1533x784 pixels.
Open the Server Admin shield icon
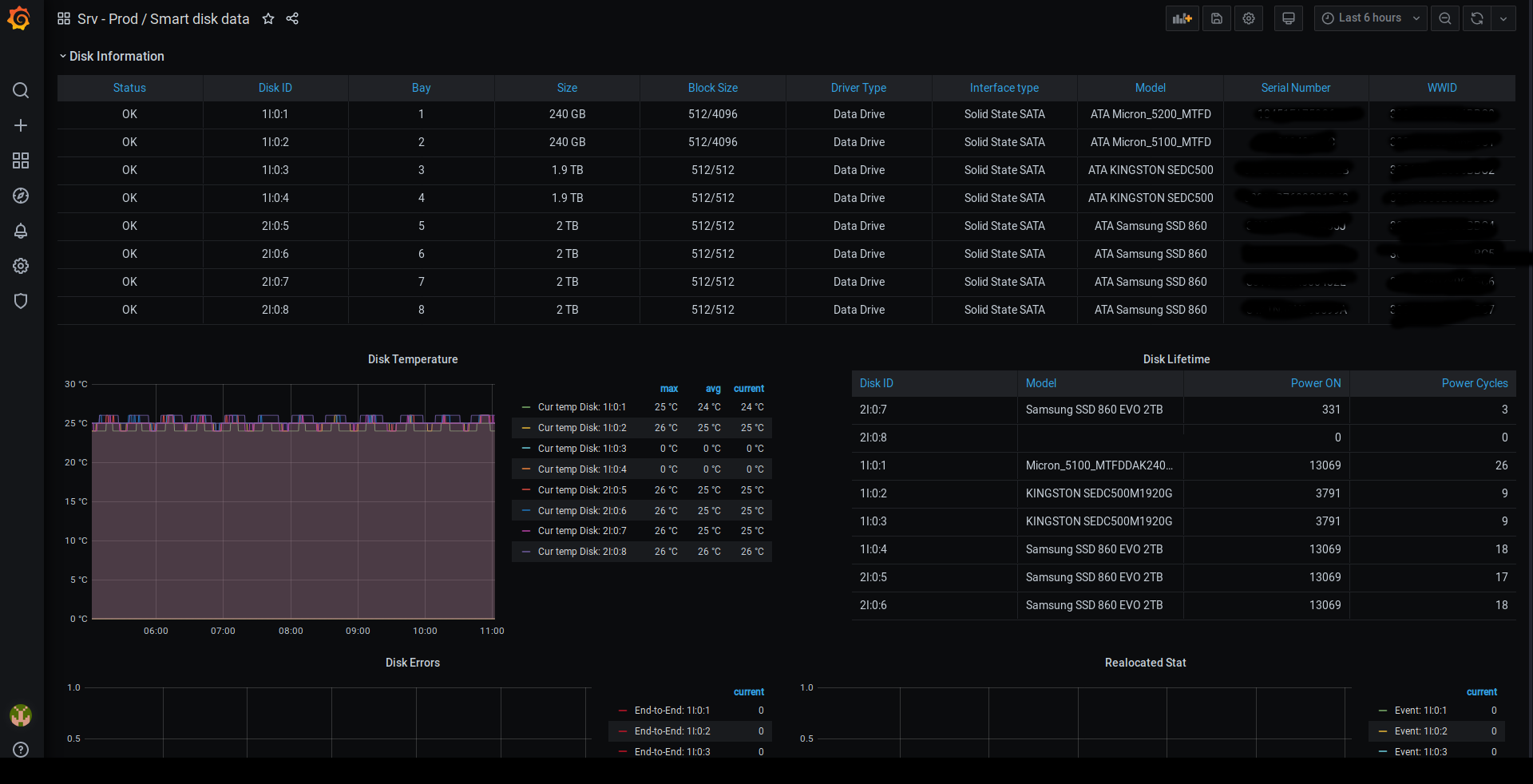pyautogui.click(x=21, y=301)
